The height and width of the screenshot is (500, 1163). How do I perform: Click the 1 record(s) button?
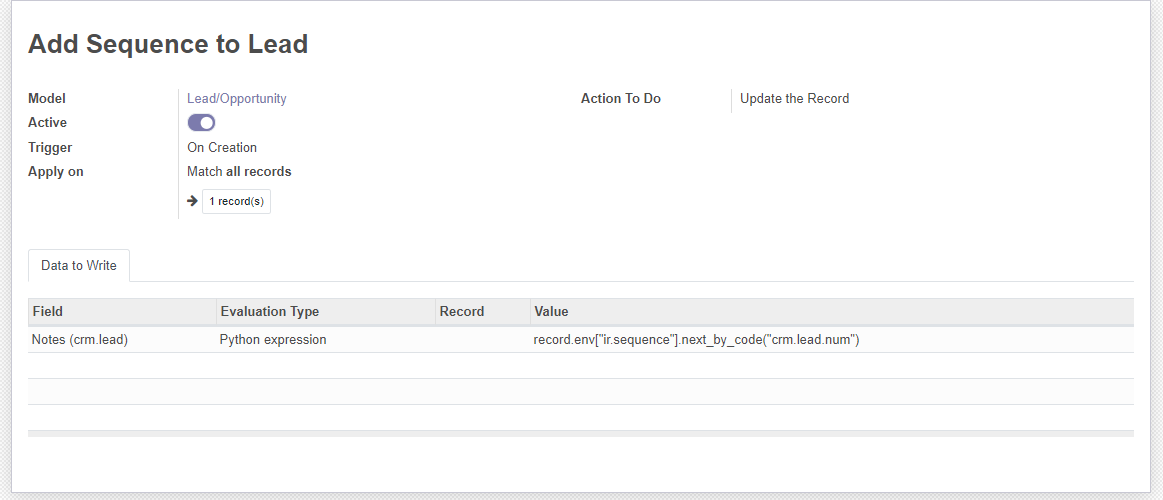pos(236,201)
